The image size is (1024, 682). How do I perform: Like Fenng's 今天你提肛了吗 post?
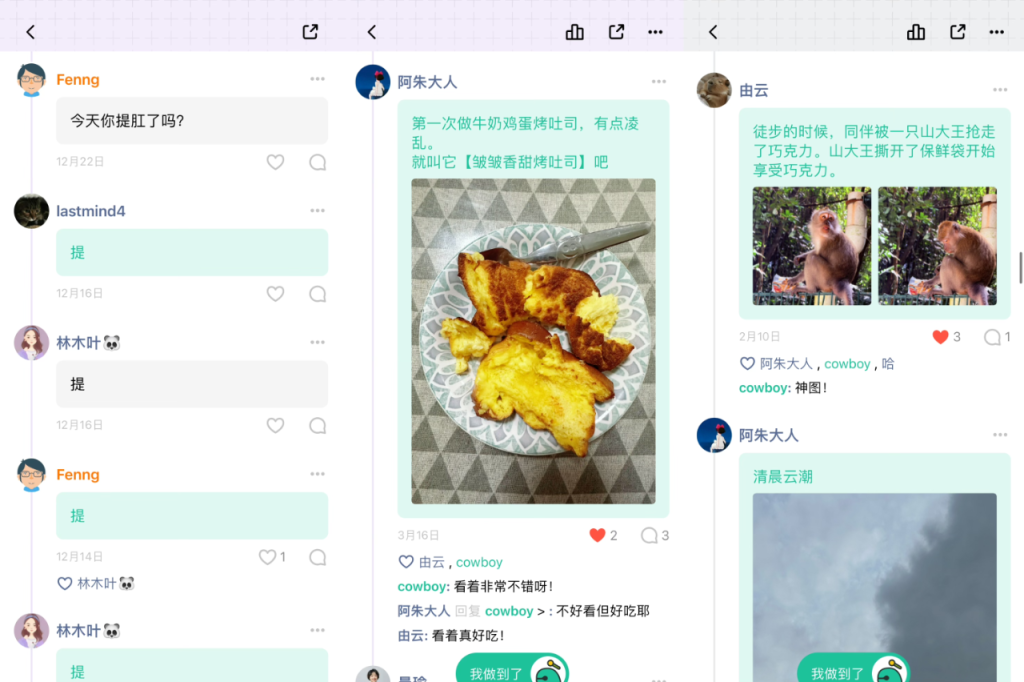275,162
